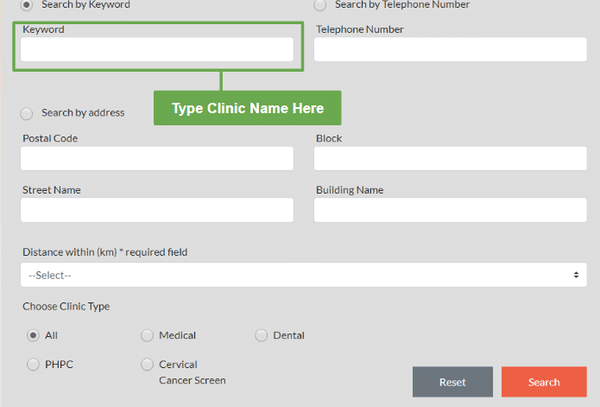The height and width of the screenshot is (407, 600).
Task: Choose Cervical Cancer Screen clinic type
Action: click(x=147, y=364)
